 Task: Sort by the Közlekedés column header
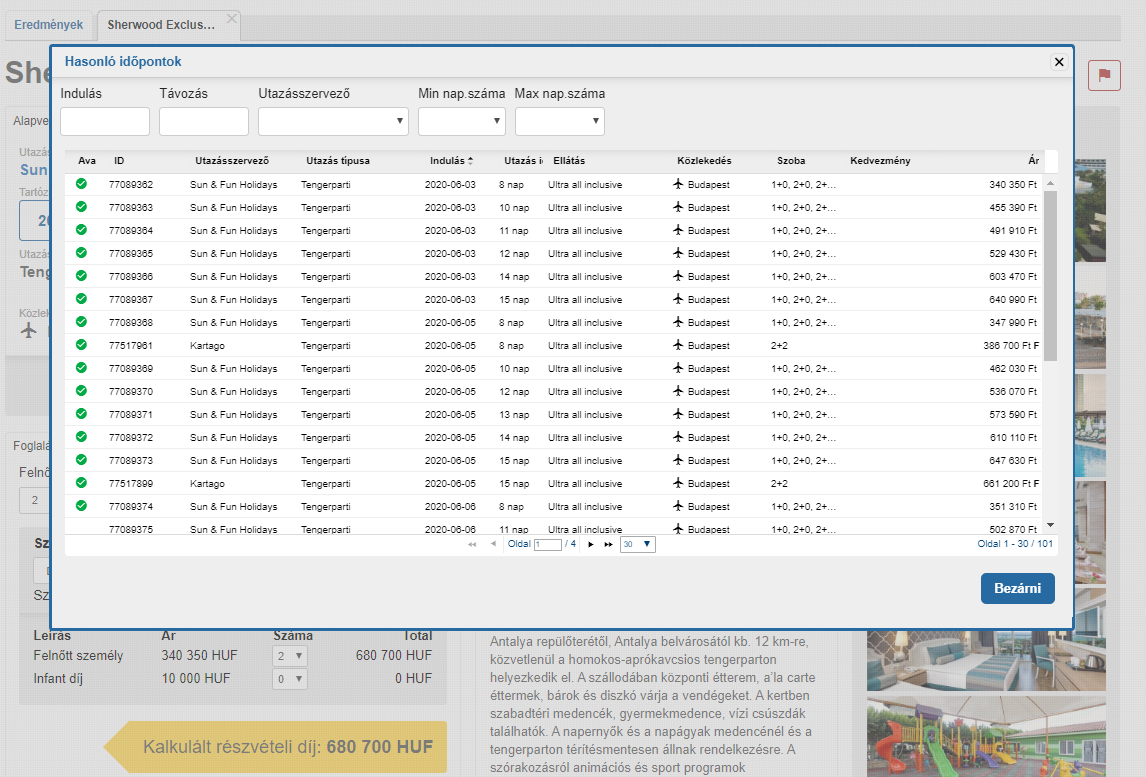(704, 161)
